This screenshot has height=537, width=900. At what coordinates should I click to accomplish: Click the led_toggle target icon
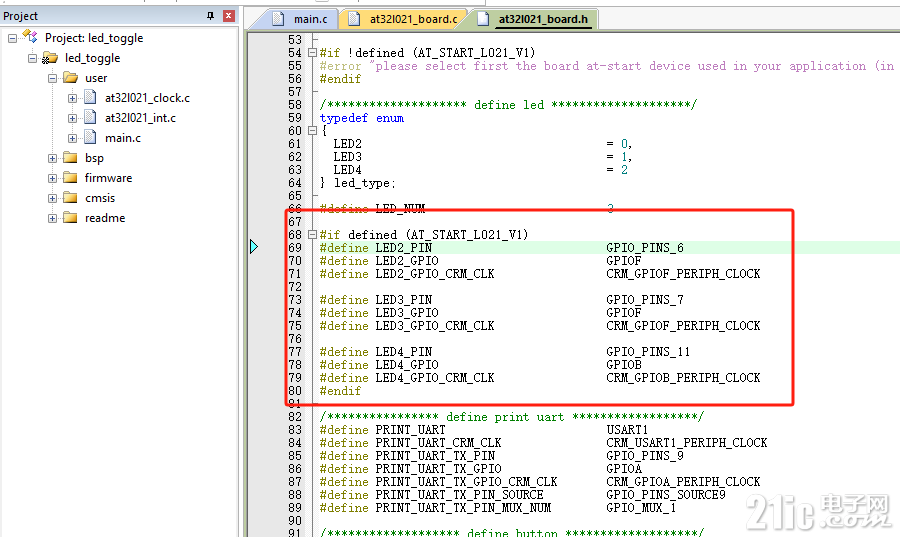click(50, 57)
